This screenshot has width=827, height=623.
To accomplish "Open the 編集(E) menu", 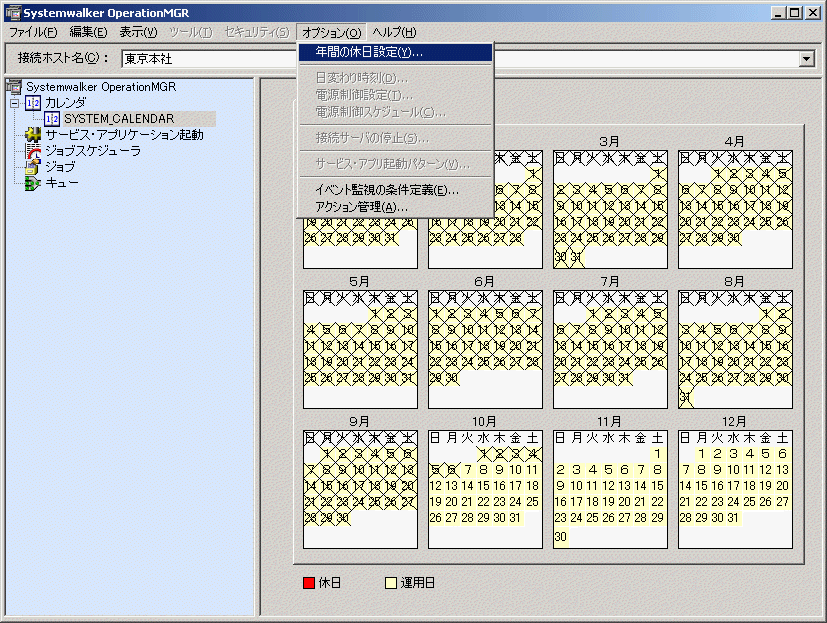I will coord(88,32).
